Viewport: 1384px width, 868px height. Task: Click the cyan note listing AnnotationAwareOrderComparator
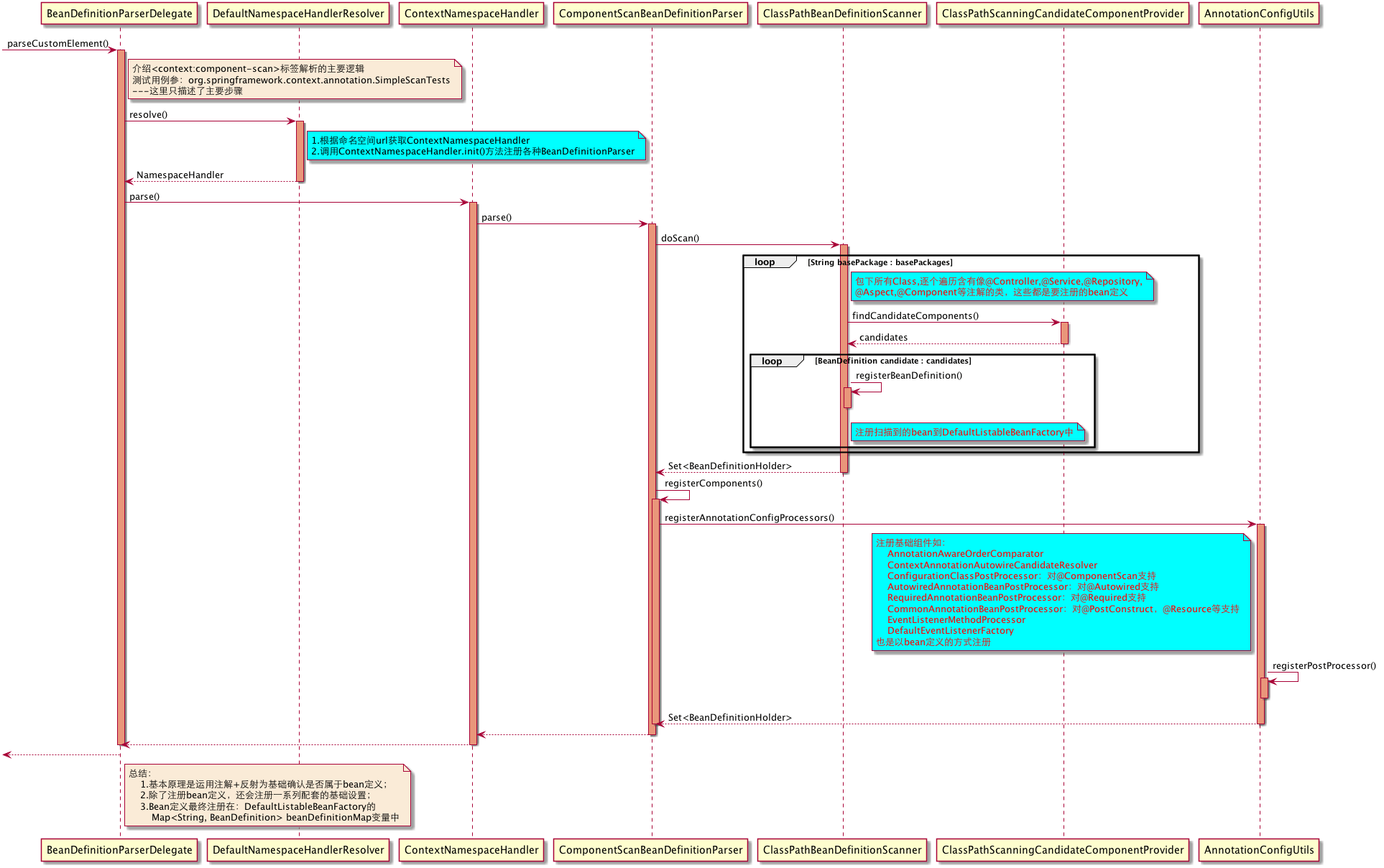tap(1061, 592)
